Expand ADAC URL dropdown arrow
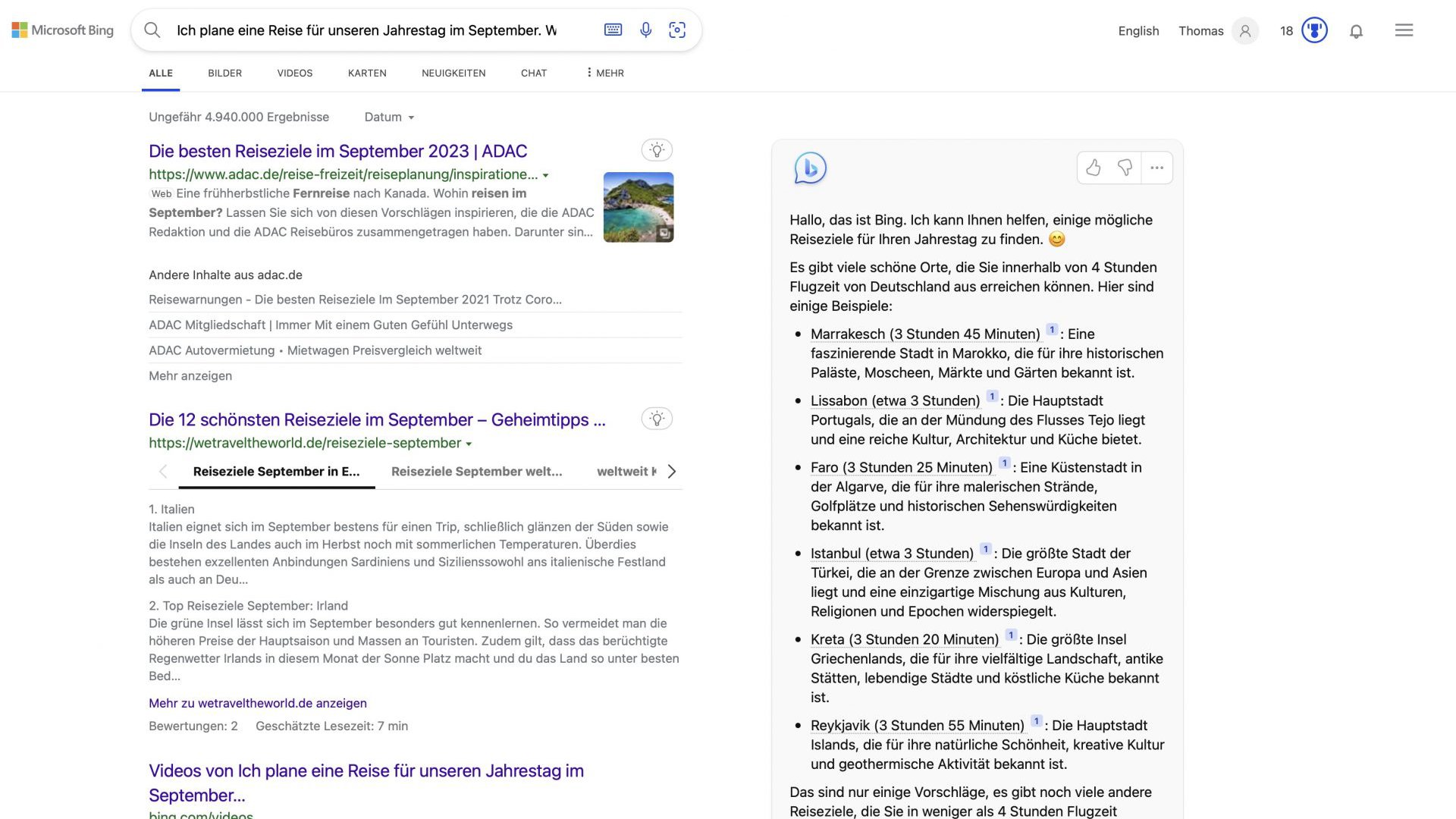 pos(545,175)
